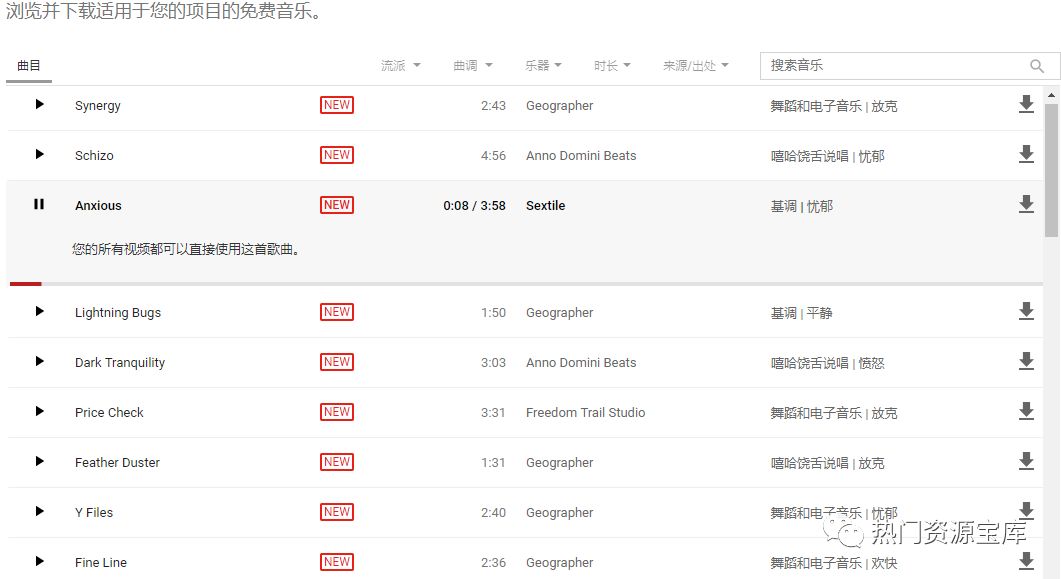Viewport: 1061px width, 579px height.
Task: Open the 流派 genre filter dropdown
Action: [x=401, y=66]
